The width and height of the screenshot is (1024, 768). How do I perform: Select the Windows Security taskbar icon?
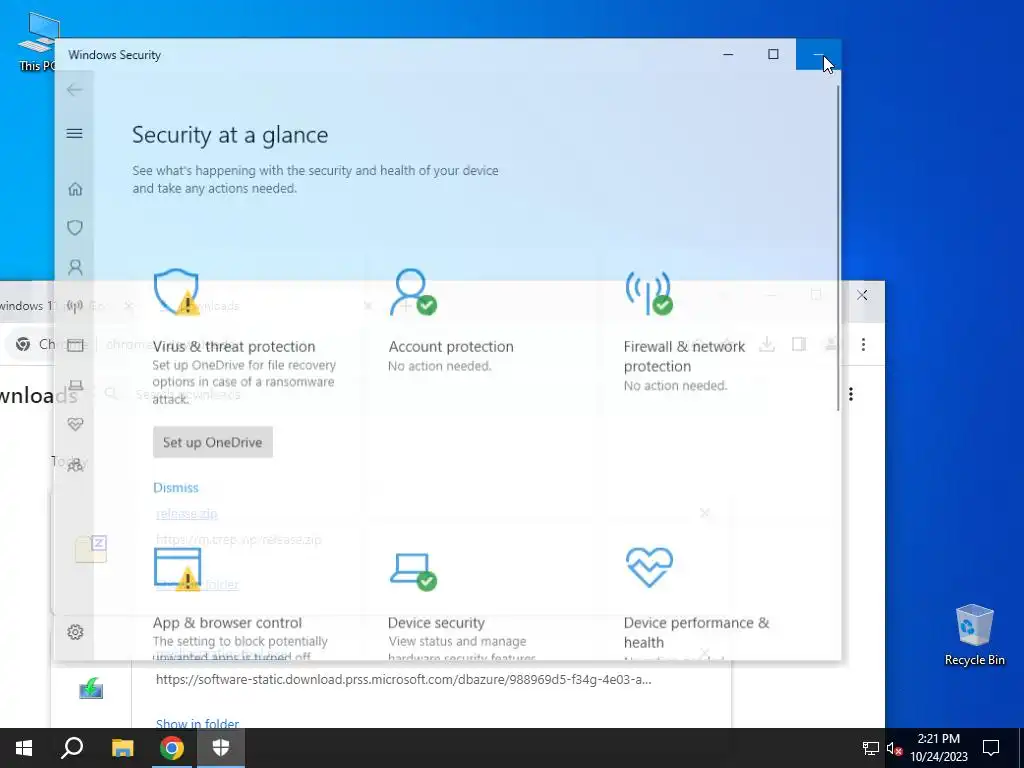point(221,748)
